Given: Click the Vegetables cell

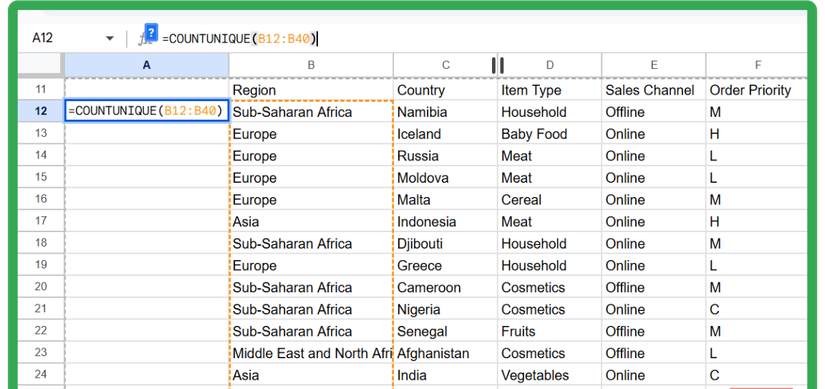Looking at the screenshot, I should (550, 375).
